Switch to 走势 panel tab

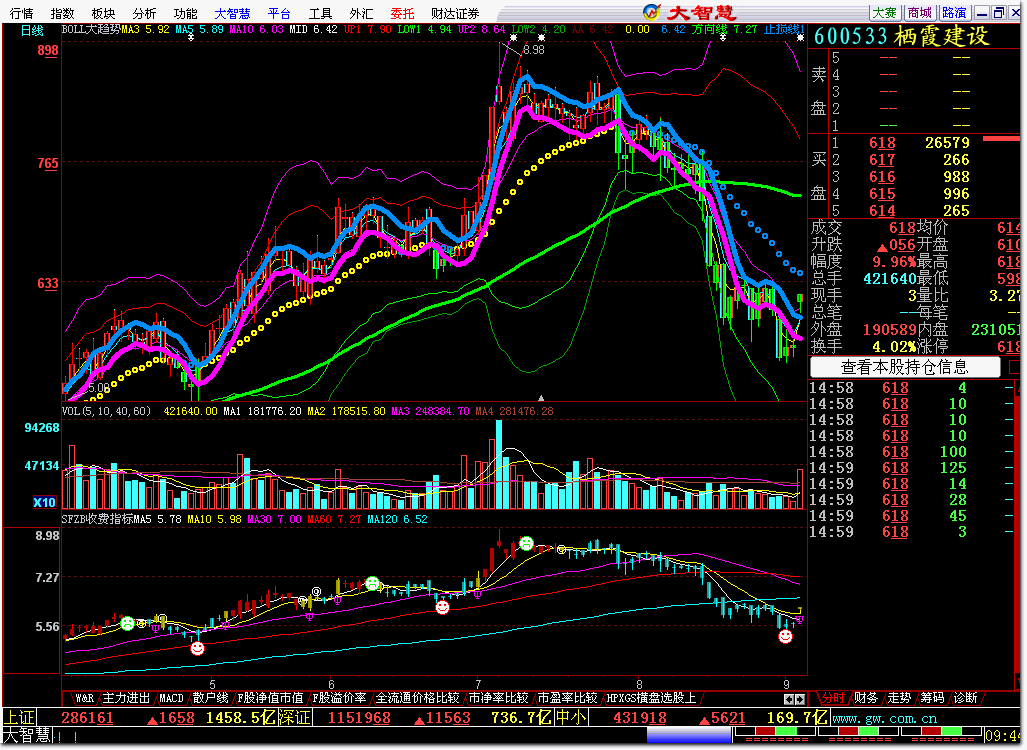899,698
